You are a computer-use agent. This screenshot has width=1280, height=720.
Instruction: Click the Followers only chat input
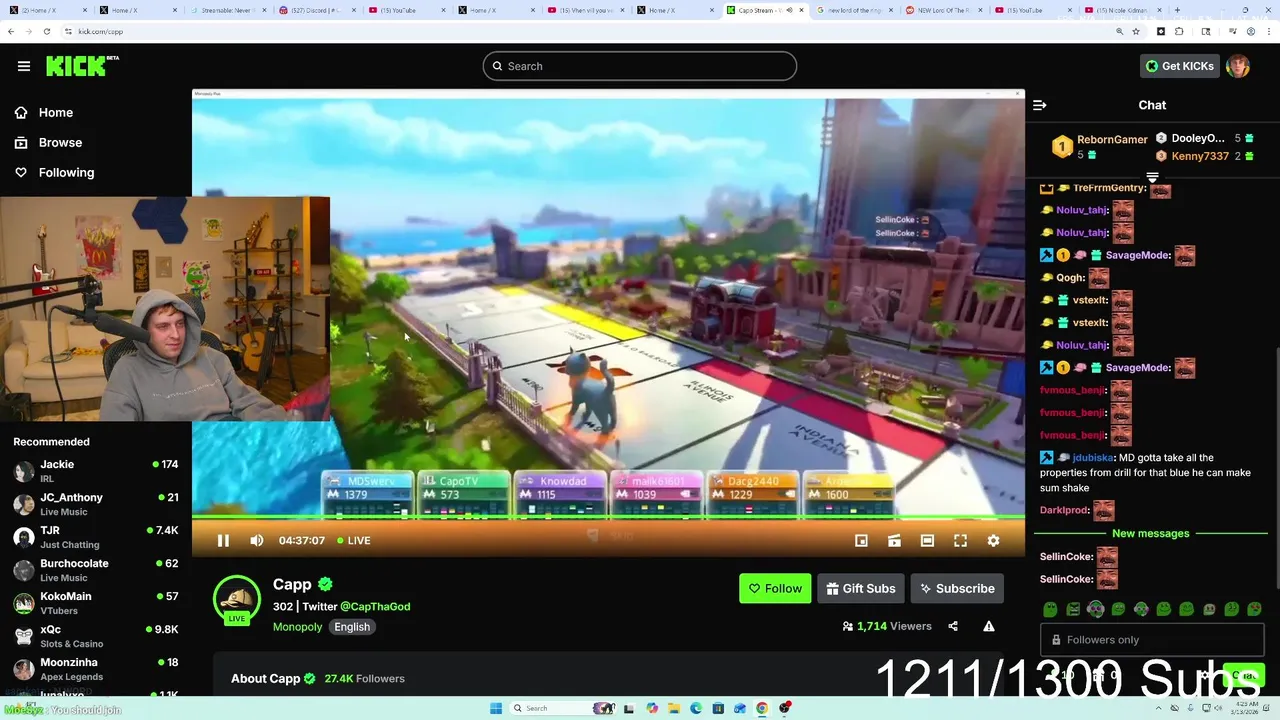[x=1152, y=640]
